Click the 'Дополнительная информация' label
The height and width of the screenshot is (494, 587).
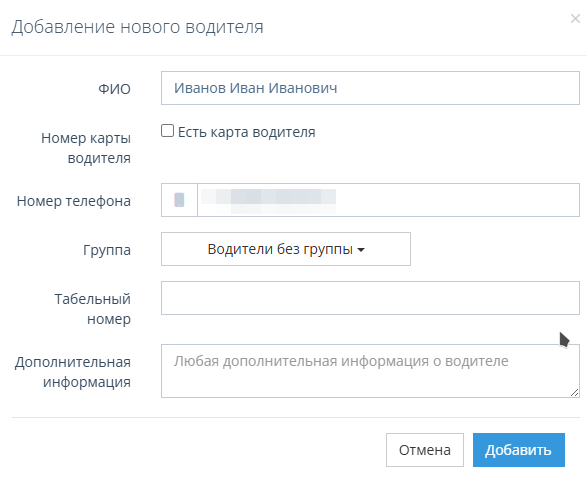[73, 372]
